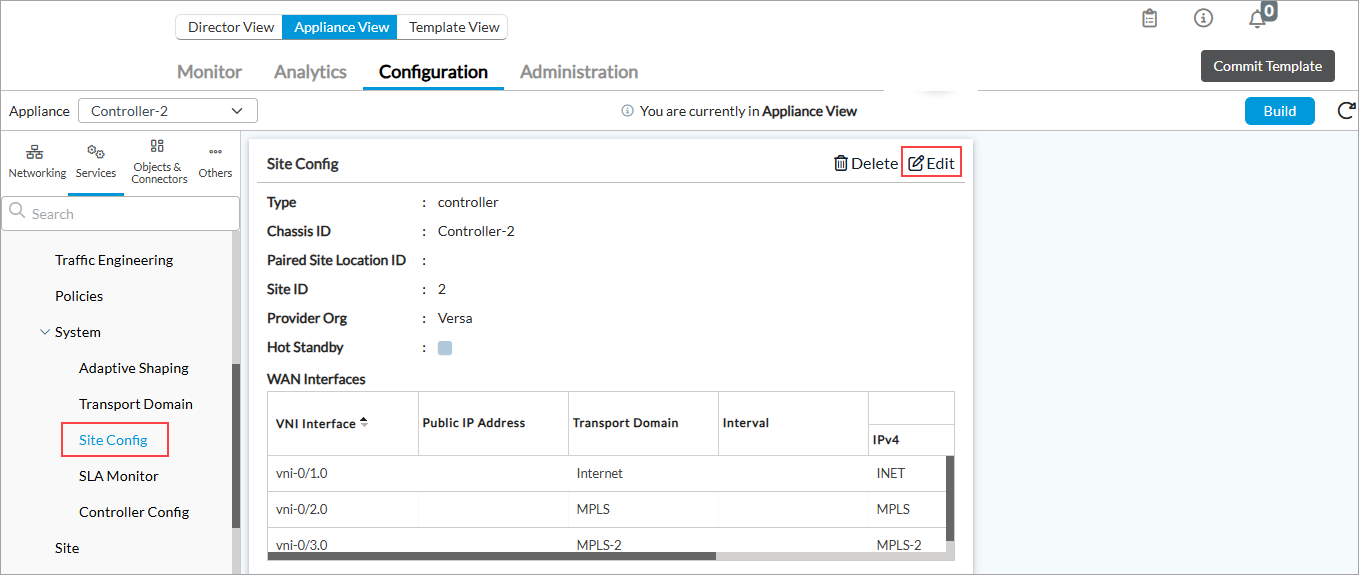
Task: Click the Build button
Action: (1279, 111)
